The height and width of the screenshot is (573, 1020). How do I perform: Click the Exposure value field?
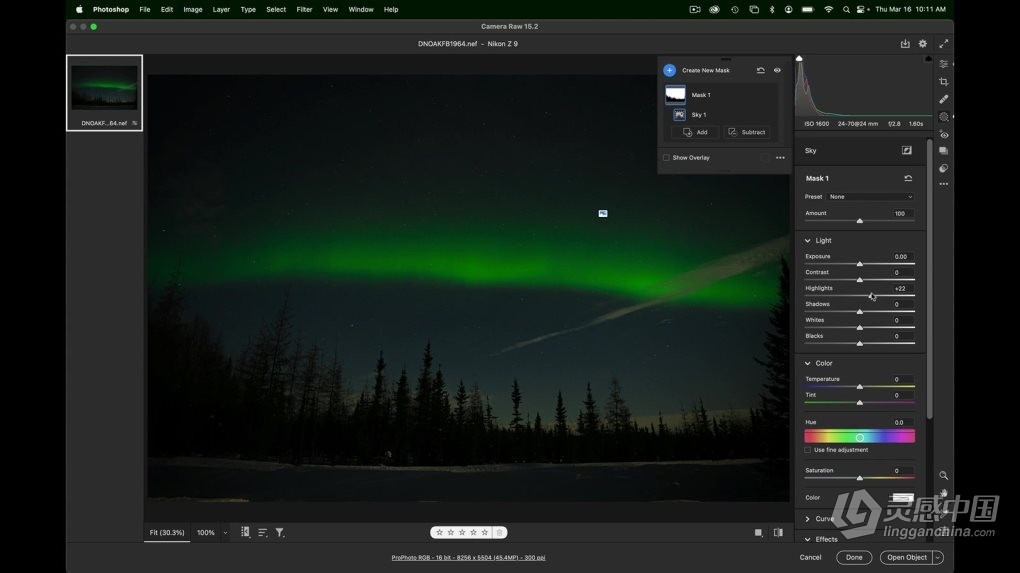pyautogui.click(x=901, y=256)
